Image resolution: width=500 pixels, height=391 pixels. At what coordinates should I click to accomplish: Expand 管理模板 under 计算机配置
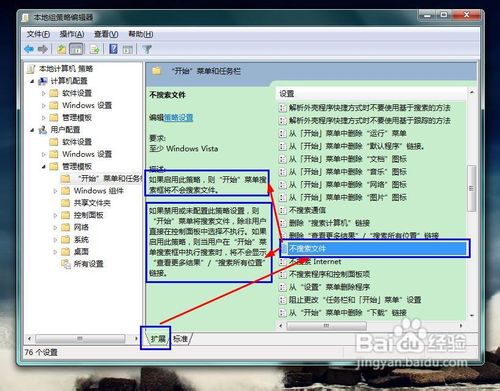click(x=44, y=118)
